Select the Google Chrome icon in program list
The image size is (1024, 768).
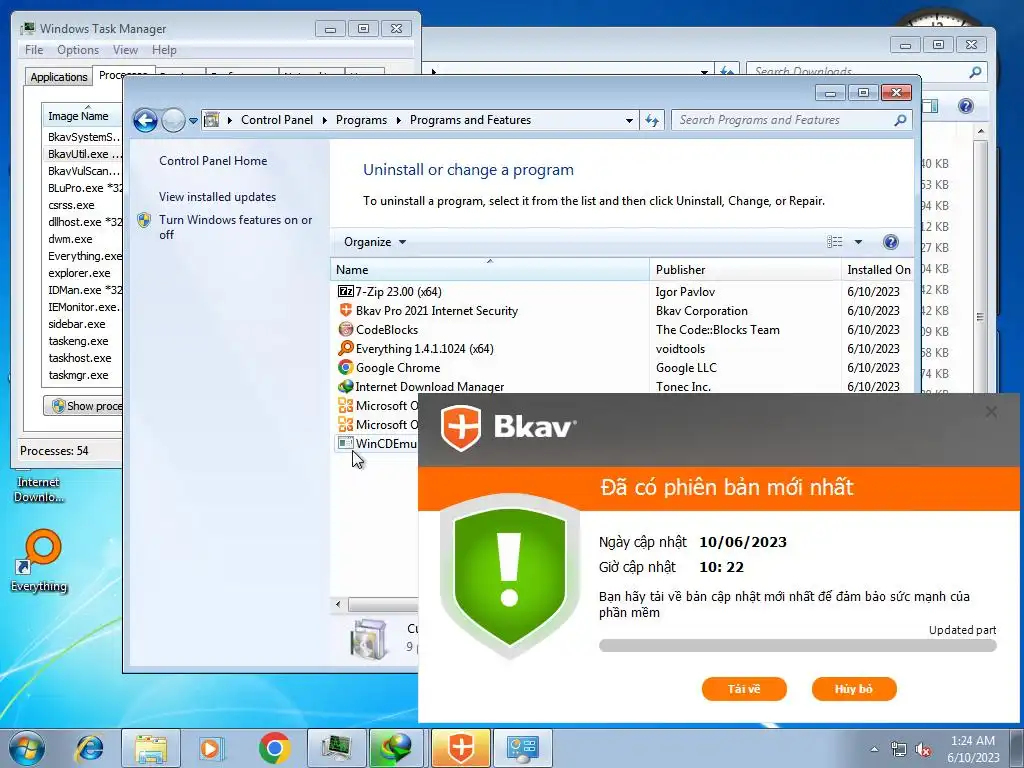coord(345,367)
